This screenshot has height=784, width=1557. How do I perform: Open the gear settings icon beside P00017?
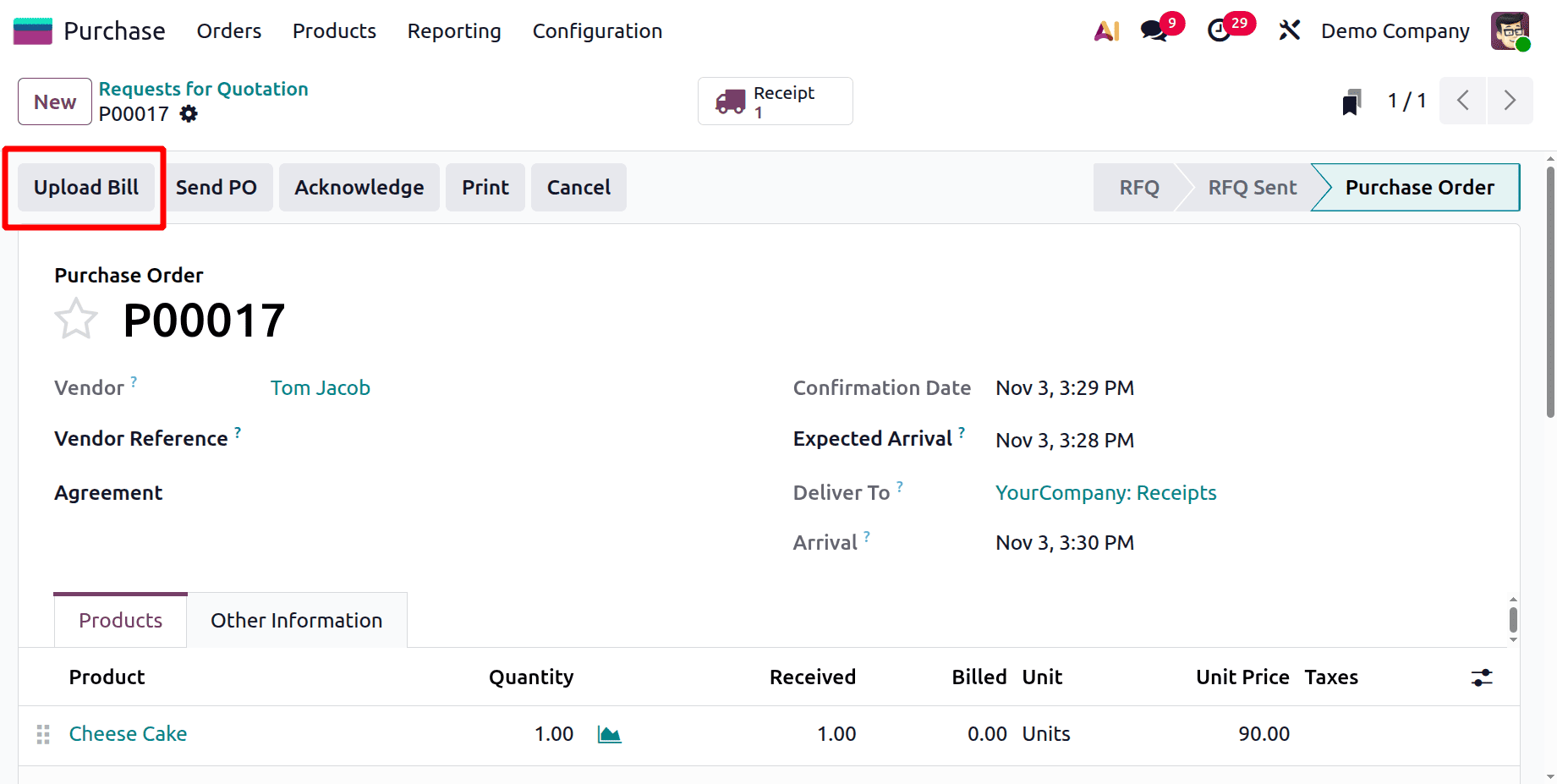pyautogui.click(x=188, y=113)
